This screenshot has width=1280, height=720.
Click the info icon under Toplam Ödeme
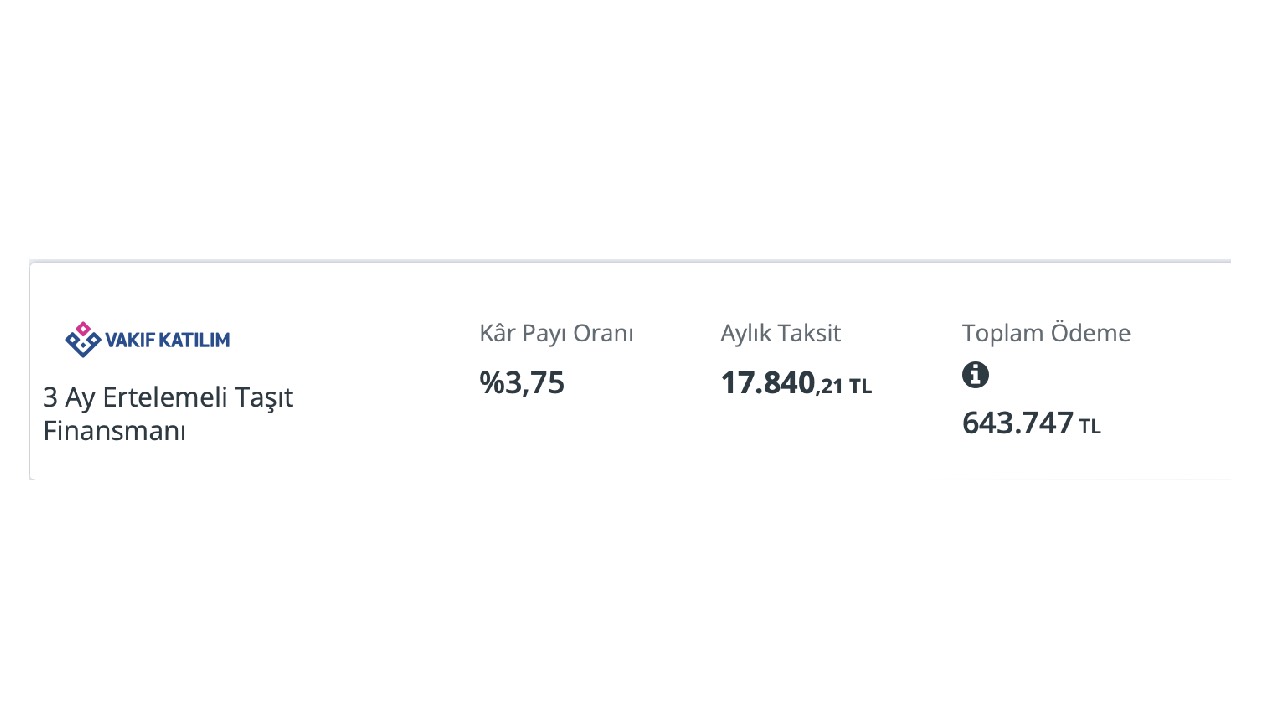(975, 375)
